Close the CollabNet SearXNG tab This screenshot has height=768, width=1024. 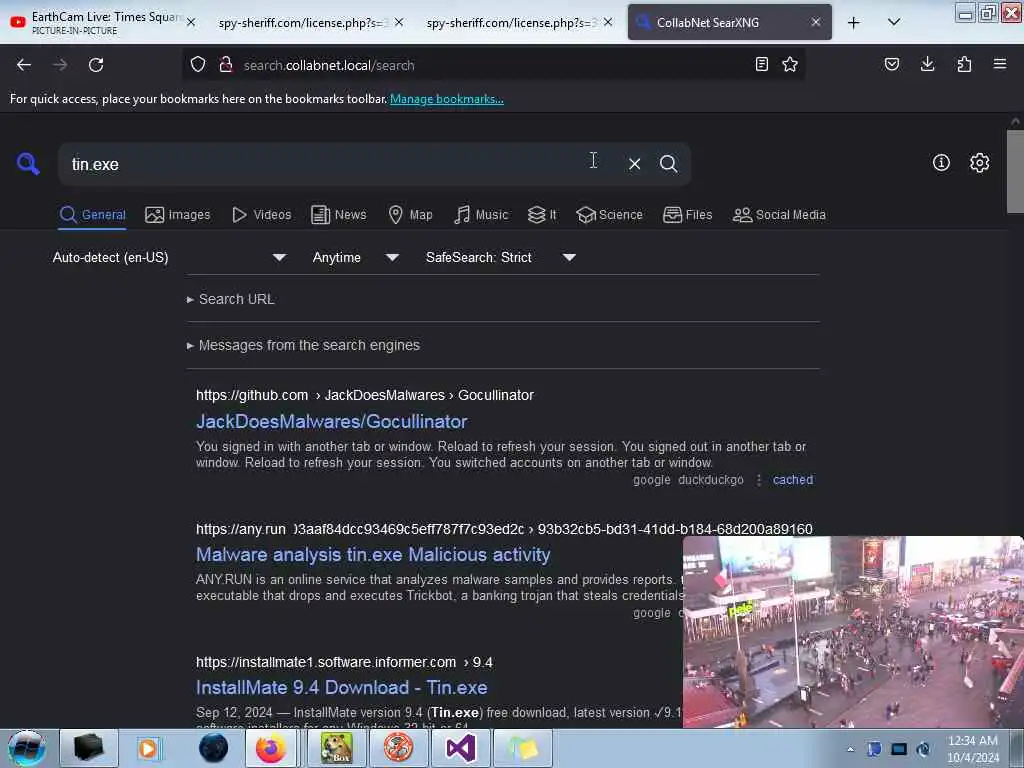(816, 22)
